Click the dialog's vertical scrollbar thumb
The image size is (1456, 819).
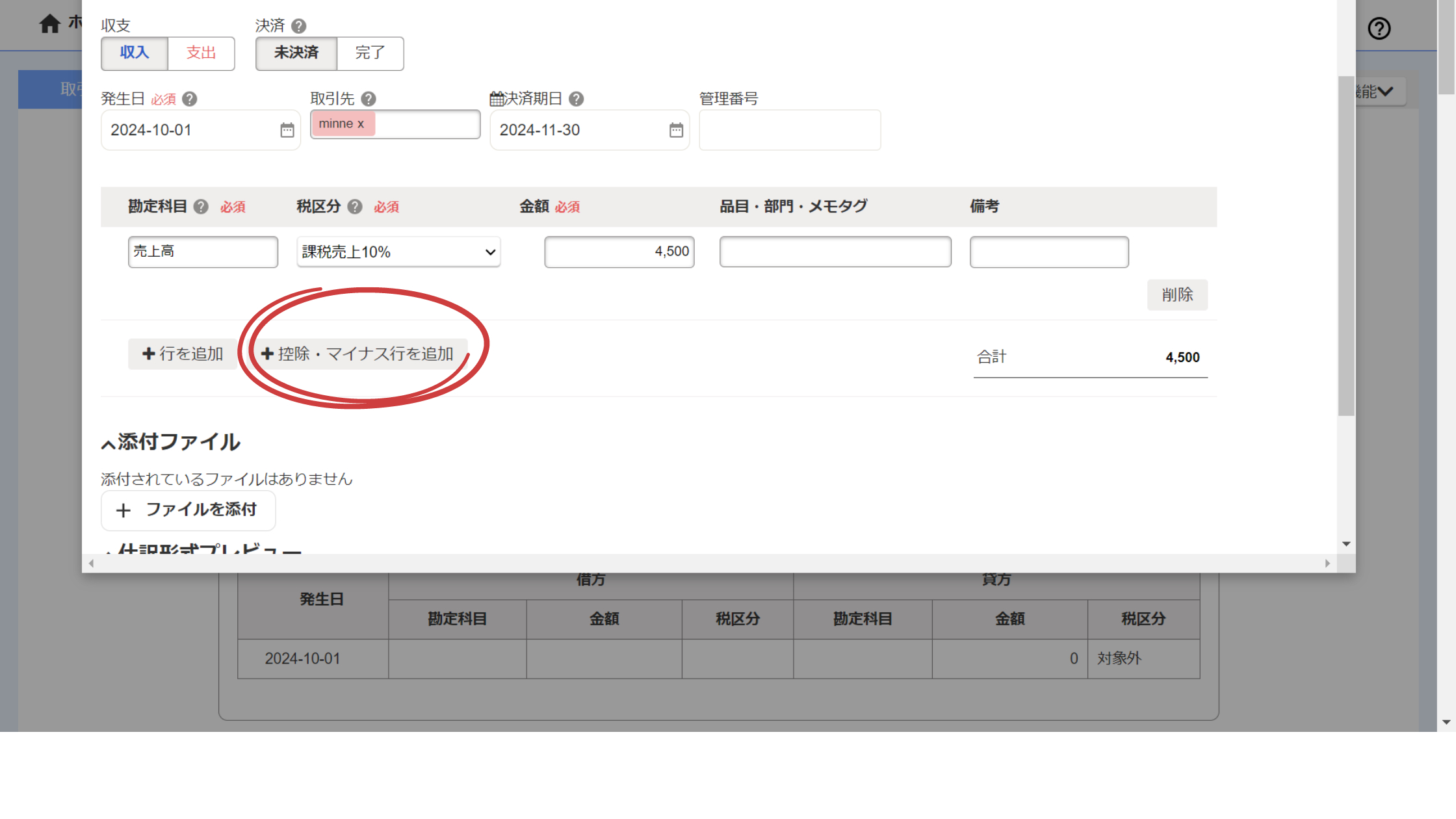[1346, 247]
